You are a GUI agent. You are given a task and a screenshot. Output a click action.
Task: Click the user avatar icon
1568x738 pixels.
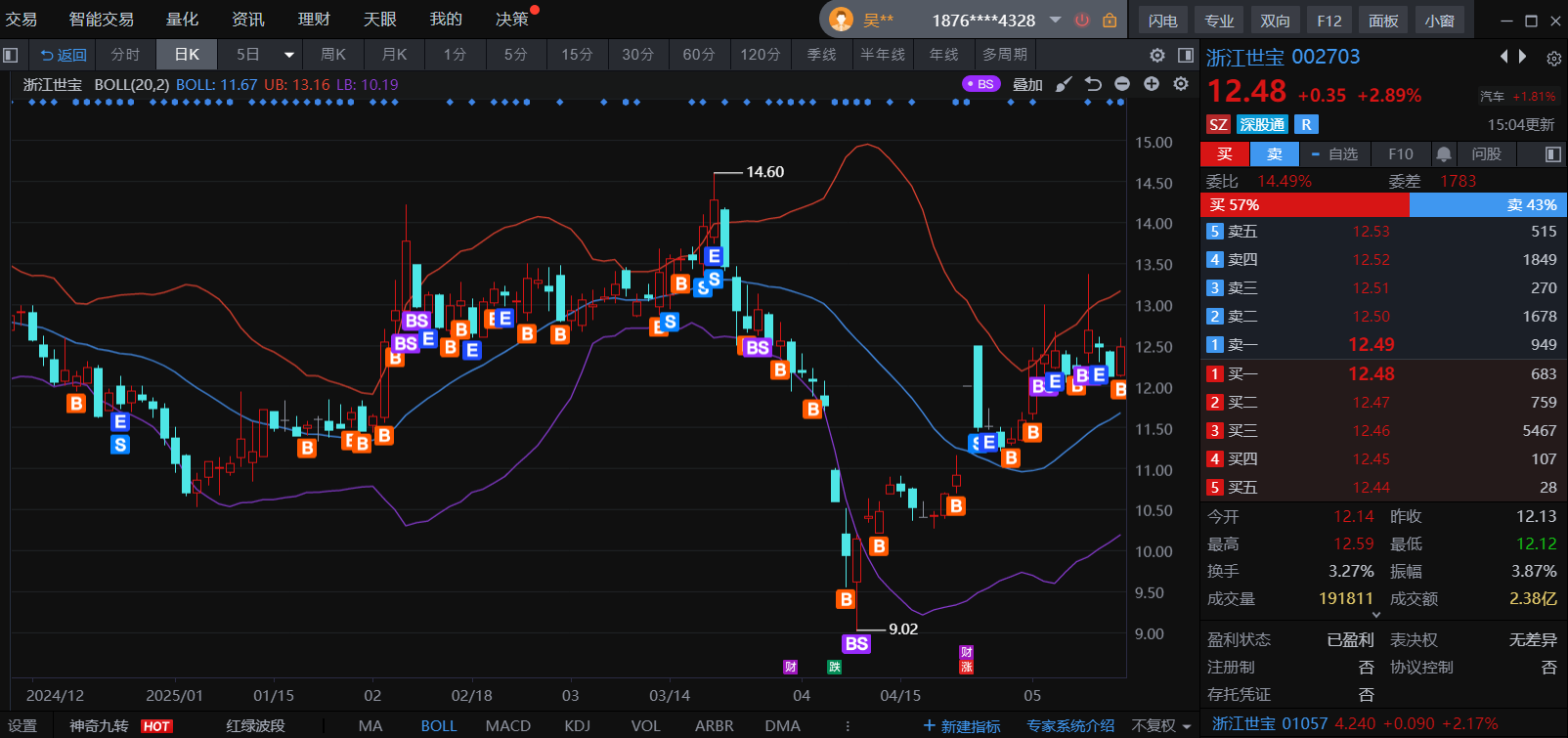(841, 20)
